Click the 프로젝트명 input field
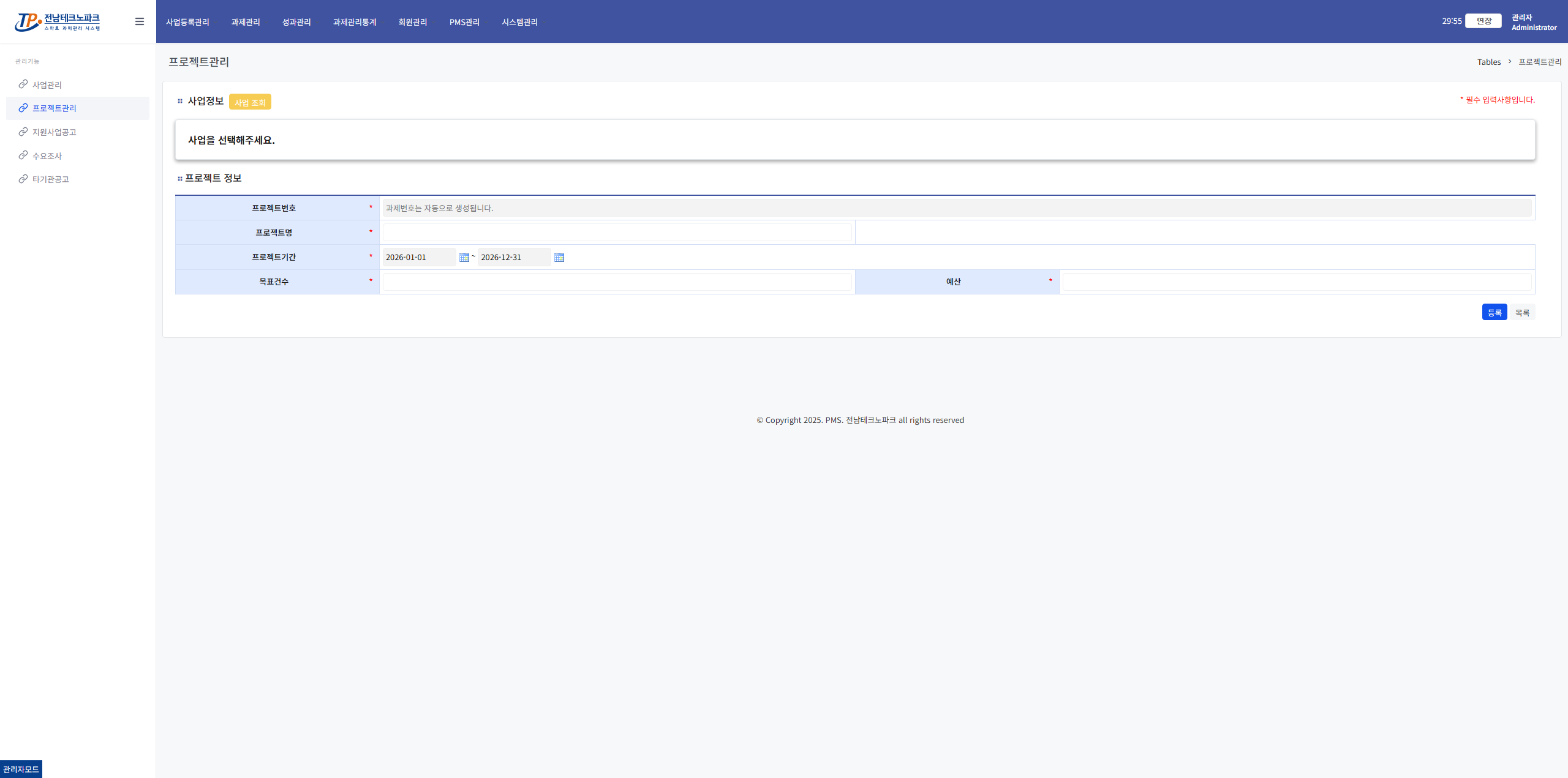Viewport: 1568px width, 778px height. pos(617,233)
